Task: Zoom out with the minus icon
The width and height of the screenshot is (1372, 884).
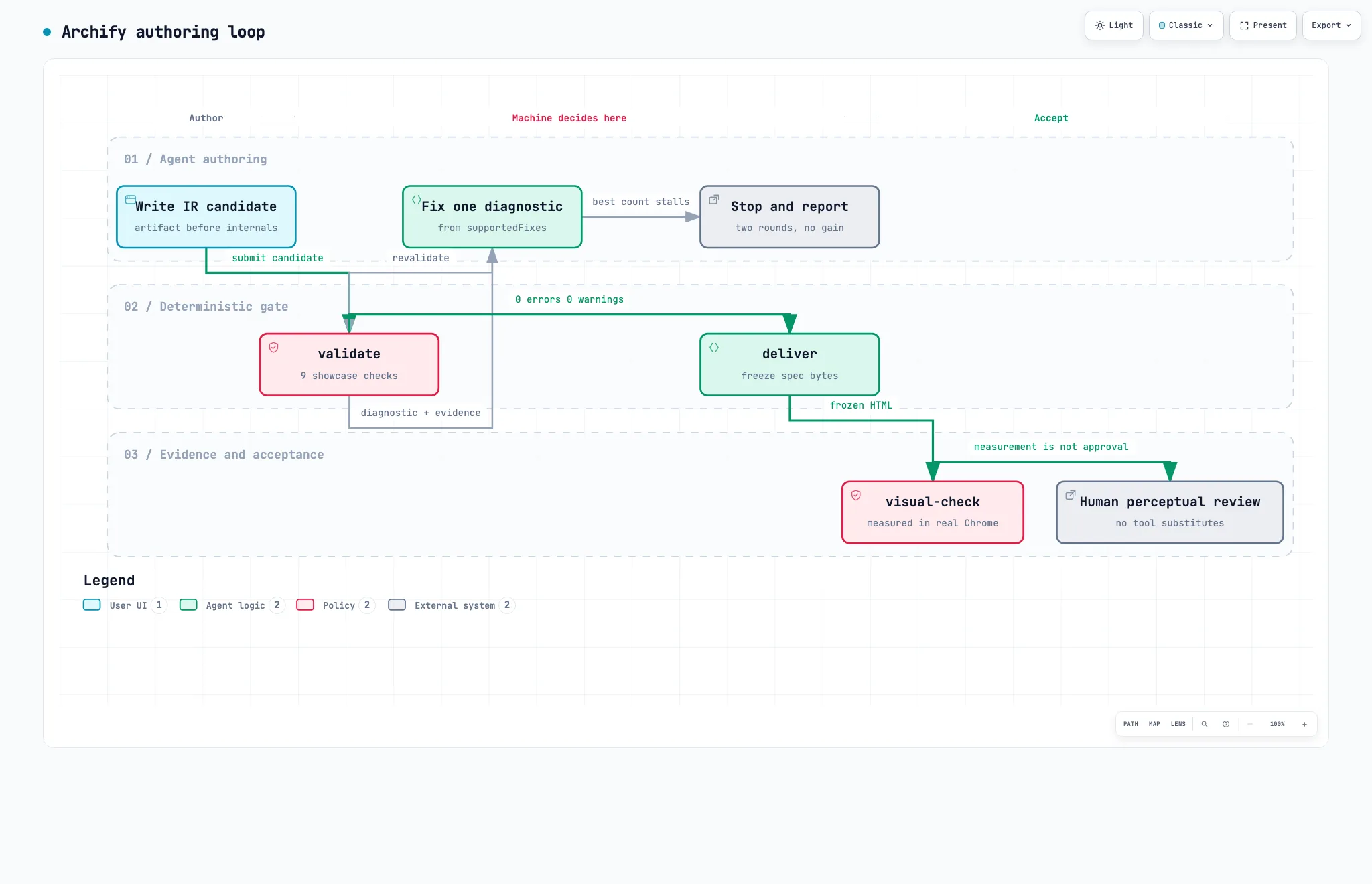Action: click(x=1250, y=724)
